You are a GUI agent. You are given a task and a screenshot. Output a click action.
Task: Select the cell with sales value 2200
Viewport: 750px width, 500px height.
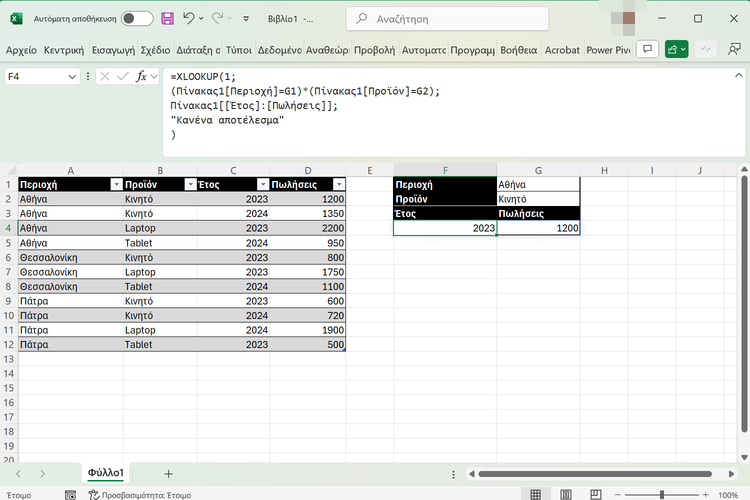308,228
